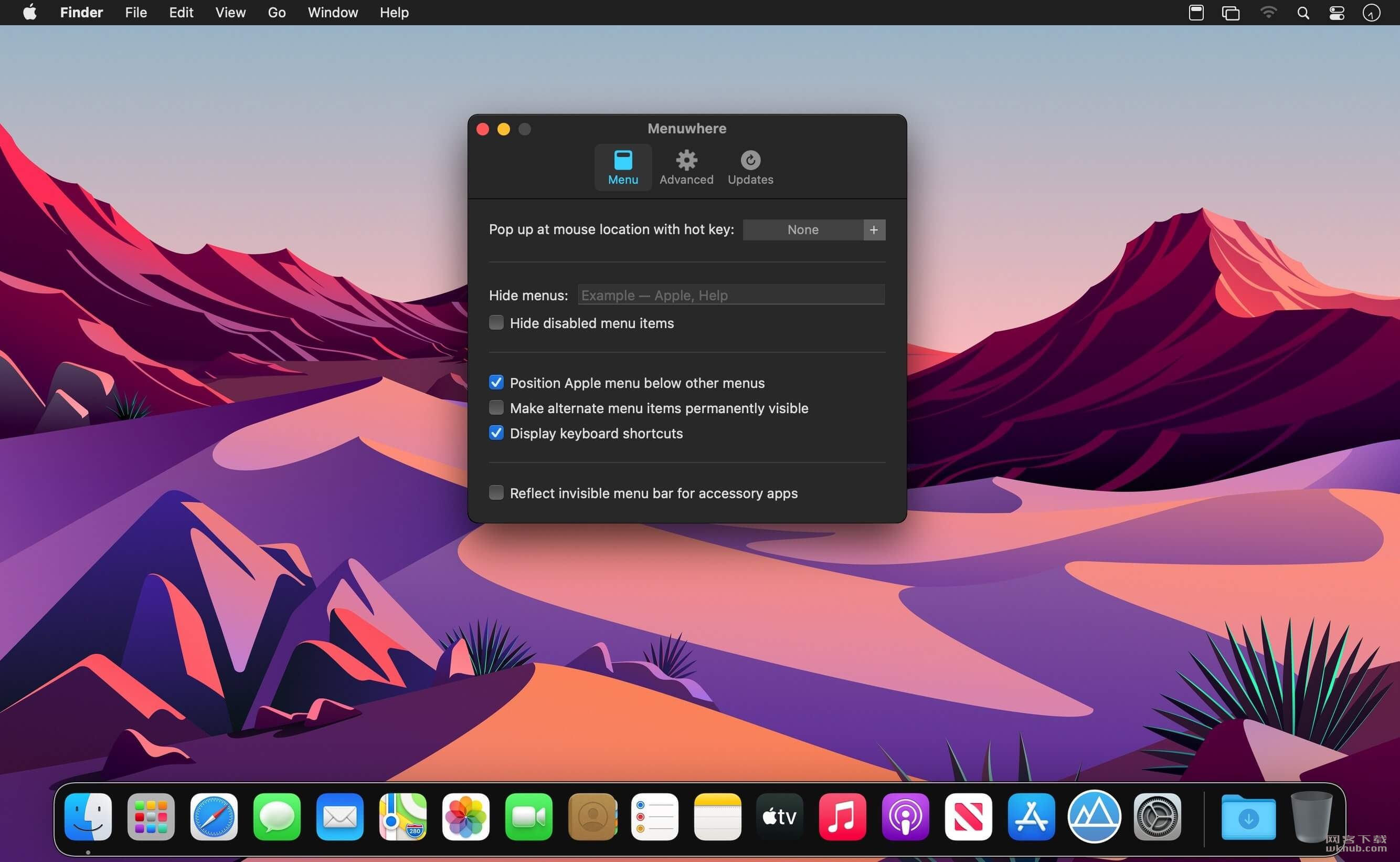
Task: Open Mail from the Dock
Action: [340, 816]
